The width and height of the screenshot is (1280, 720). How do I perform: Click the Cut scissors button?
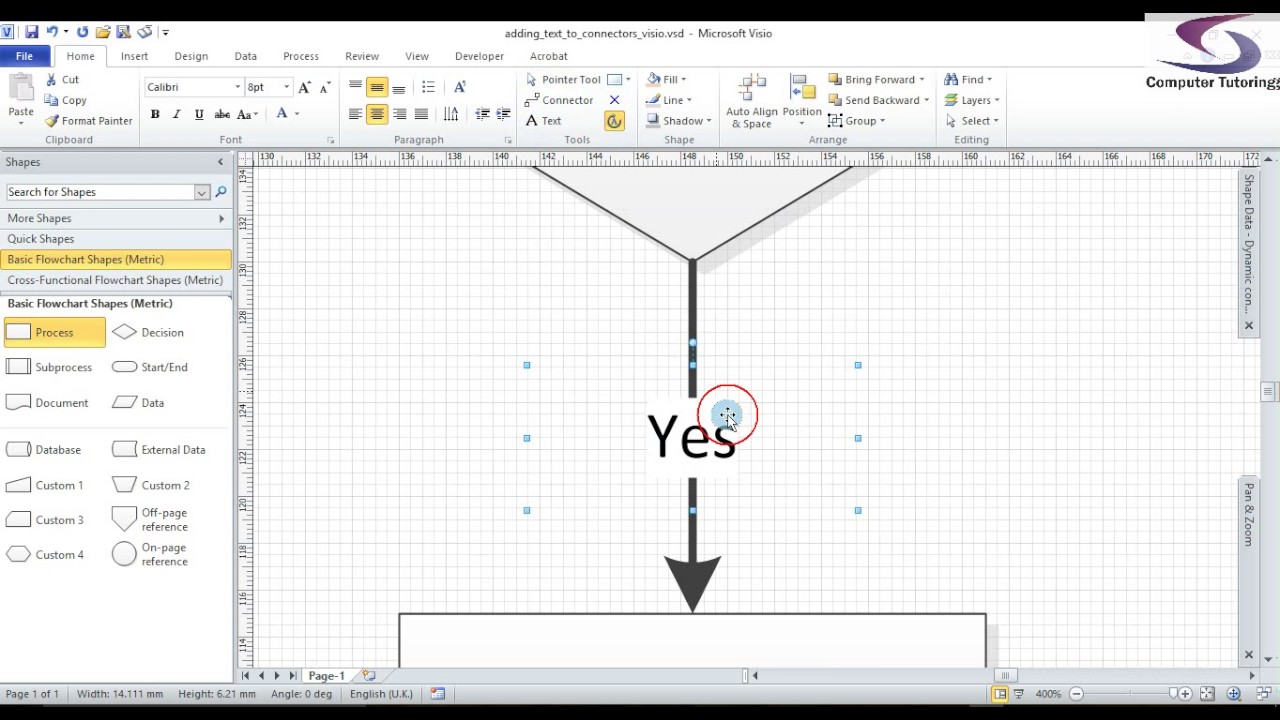pyautogui.click(x=62, y=80)
